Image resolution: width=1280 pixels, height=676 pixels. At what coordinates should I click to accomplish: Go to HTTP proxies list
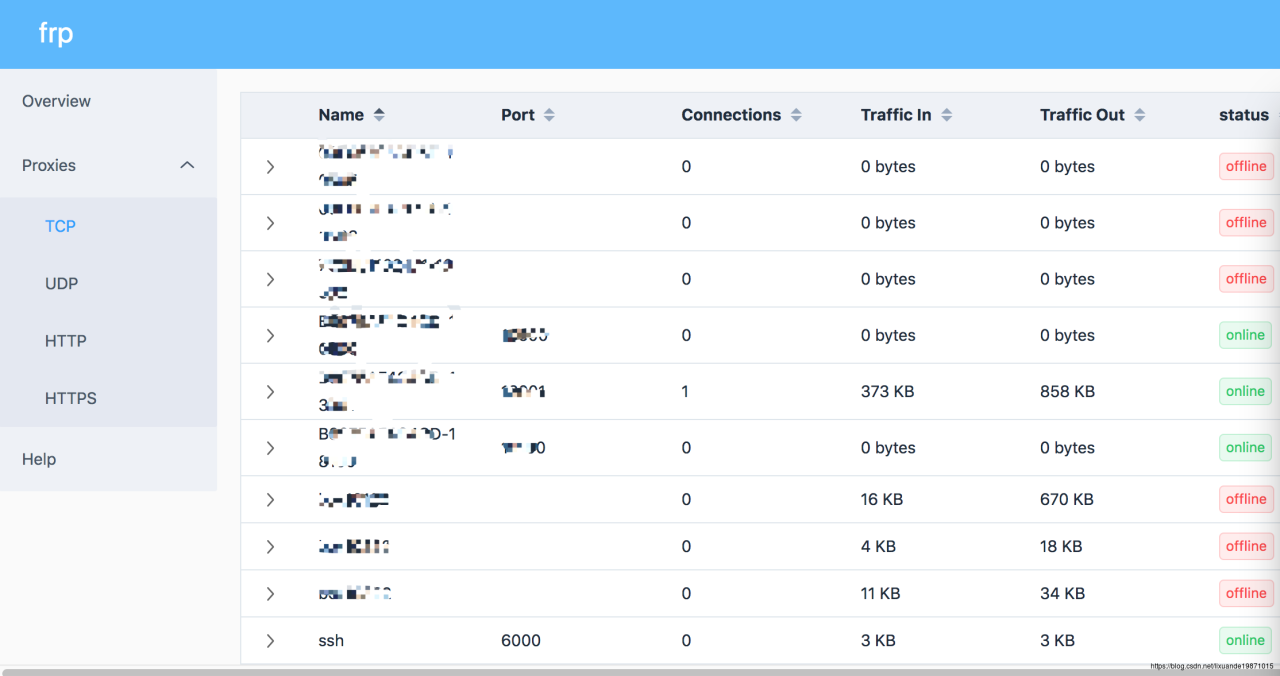tap(66, 341)
